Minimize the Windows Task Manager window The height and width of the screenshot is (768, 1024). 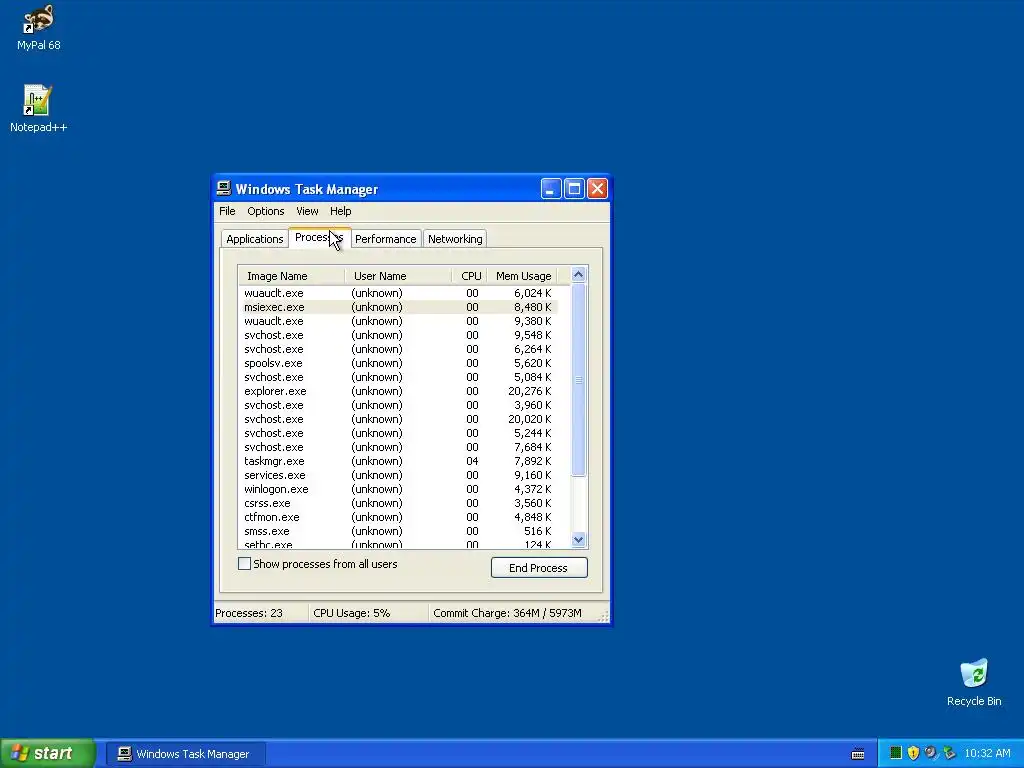coord(551,189)
